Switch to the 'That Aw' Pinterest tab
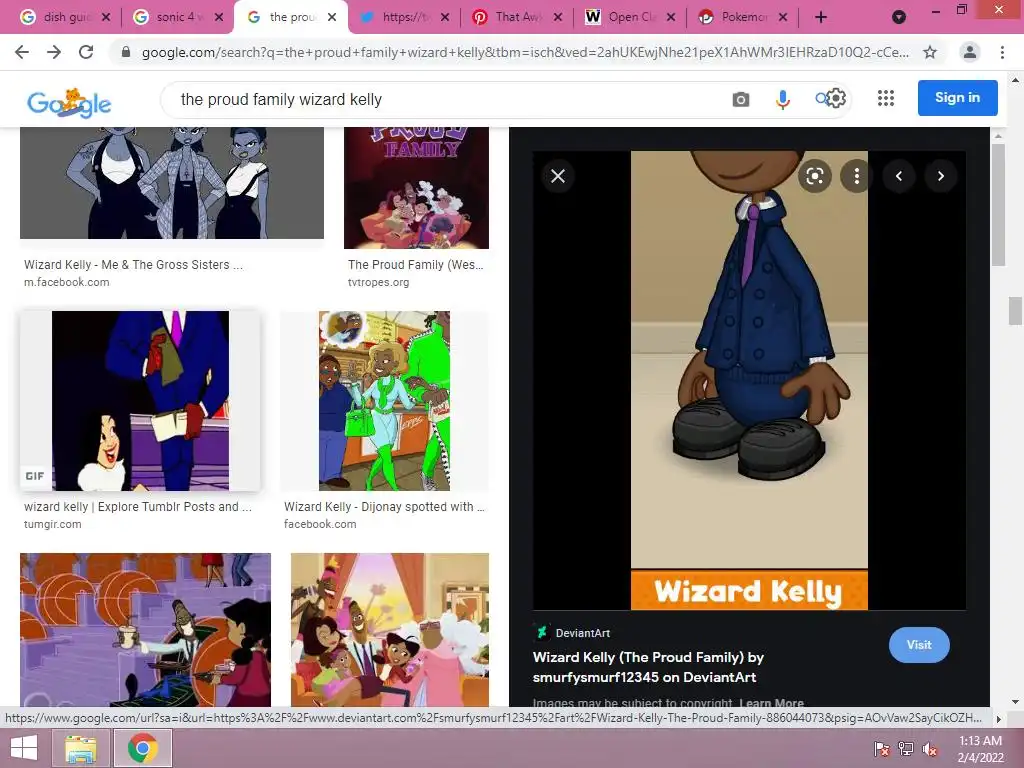The image size is (1024, 768). [x=515, y=17]
